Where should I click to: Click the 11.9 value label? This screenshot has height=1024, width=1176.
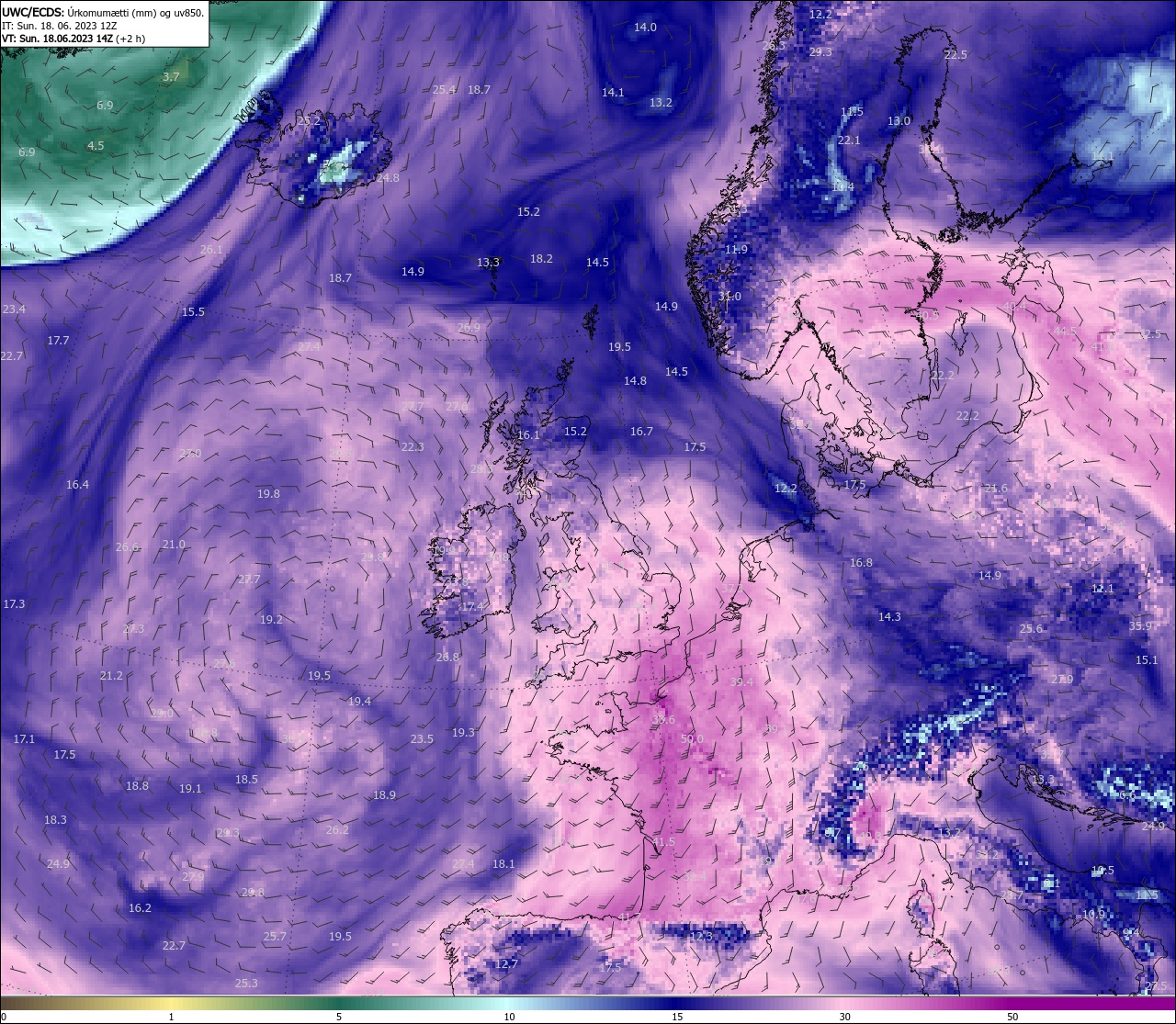pos(736,250)
